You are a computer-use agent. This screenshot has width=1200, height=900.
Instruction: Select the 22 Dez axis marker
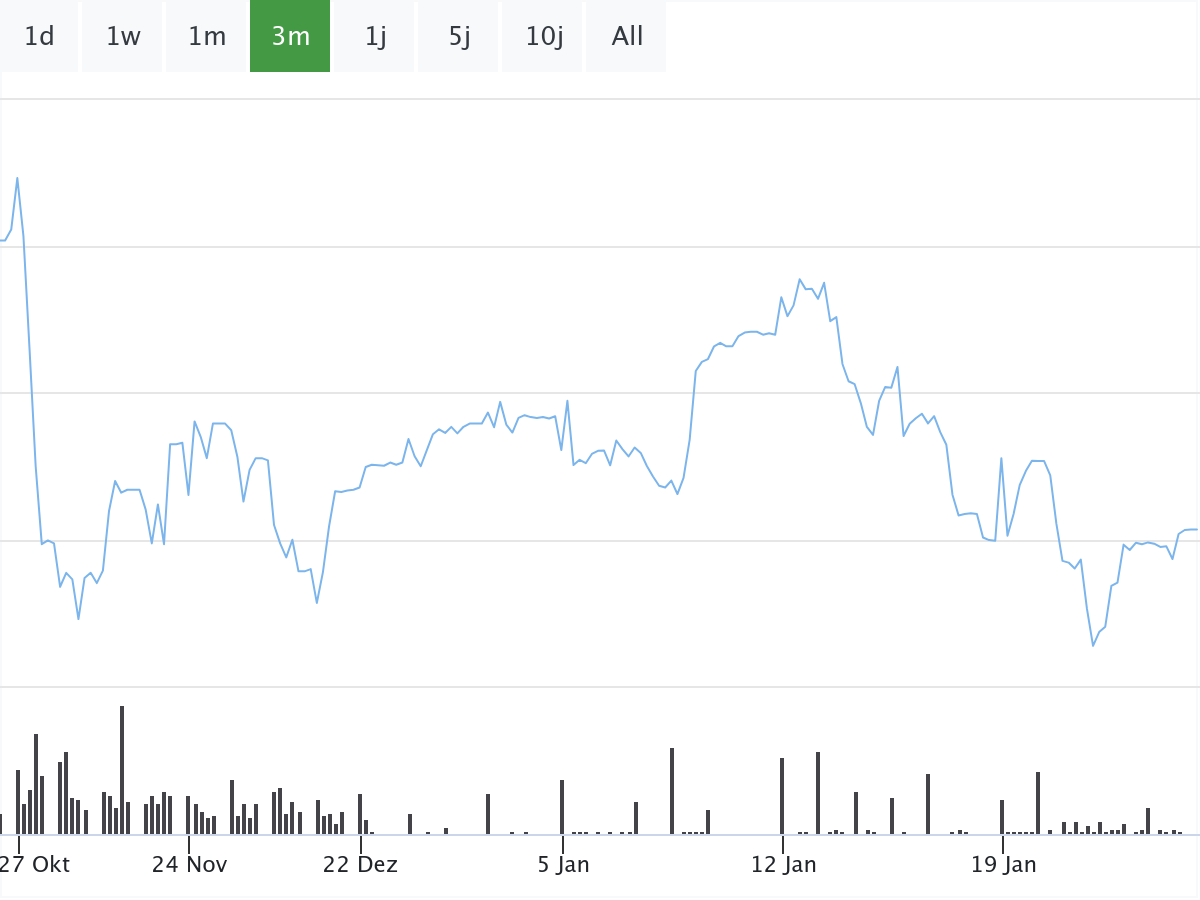360,864
